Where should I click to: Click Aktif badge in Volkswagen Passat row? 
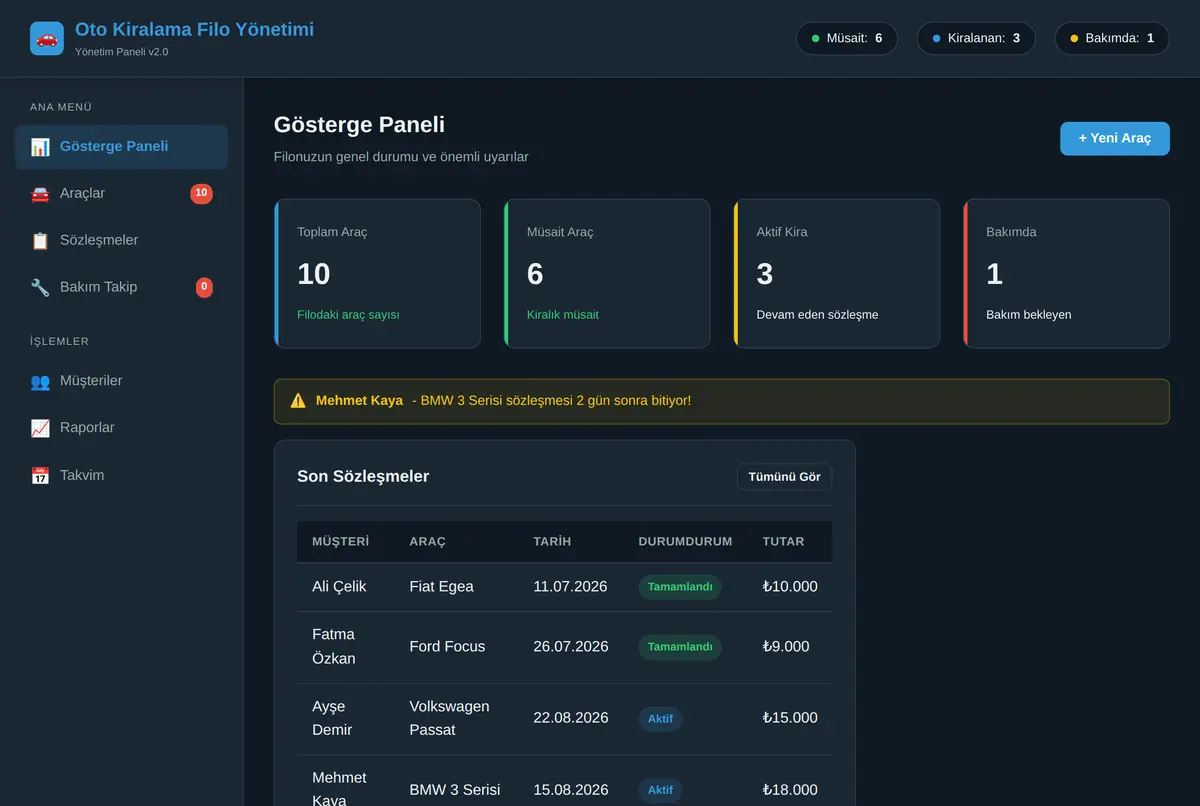660,719
